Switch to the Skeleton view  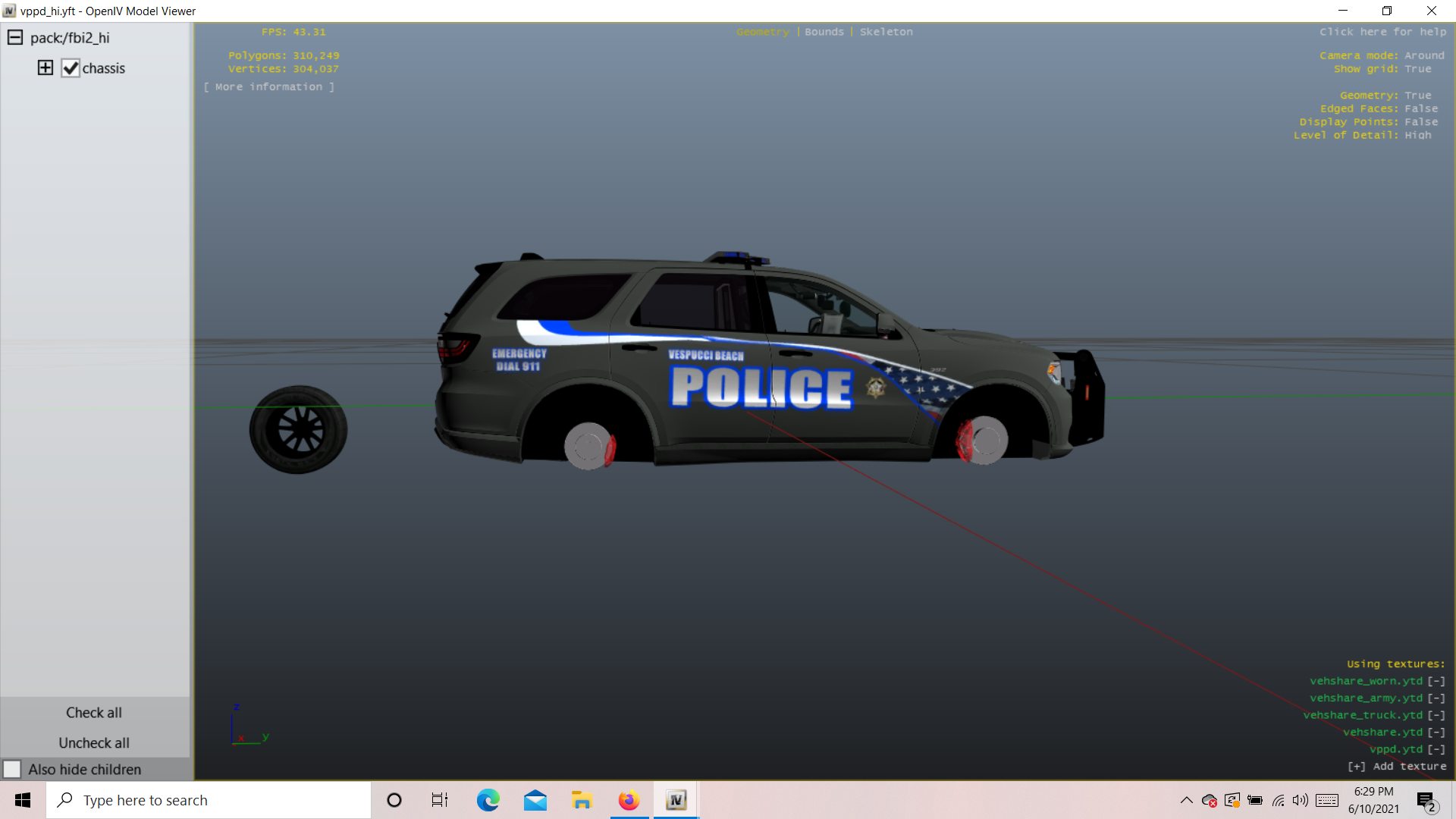(x=886, y=32)
